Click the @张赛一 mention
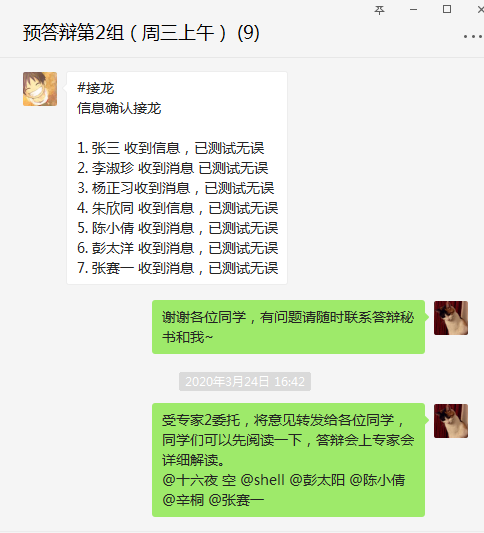This screenshot has width=484, height=533. pos(236,500)
